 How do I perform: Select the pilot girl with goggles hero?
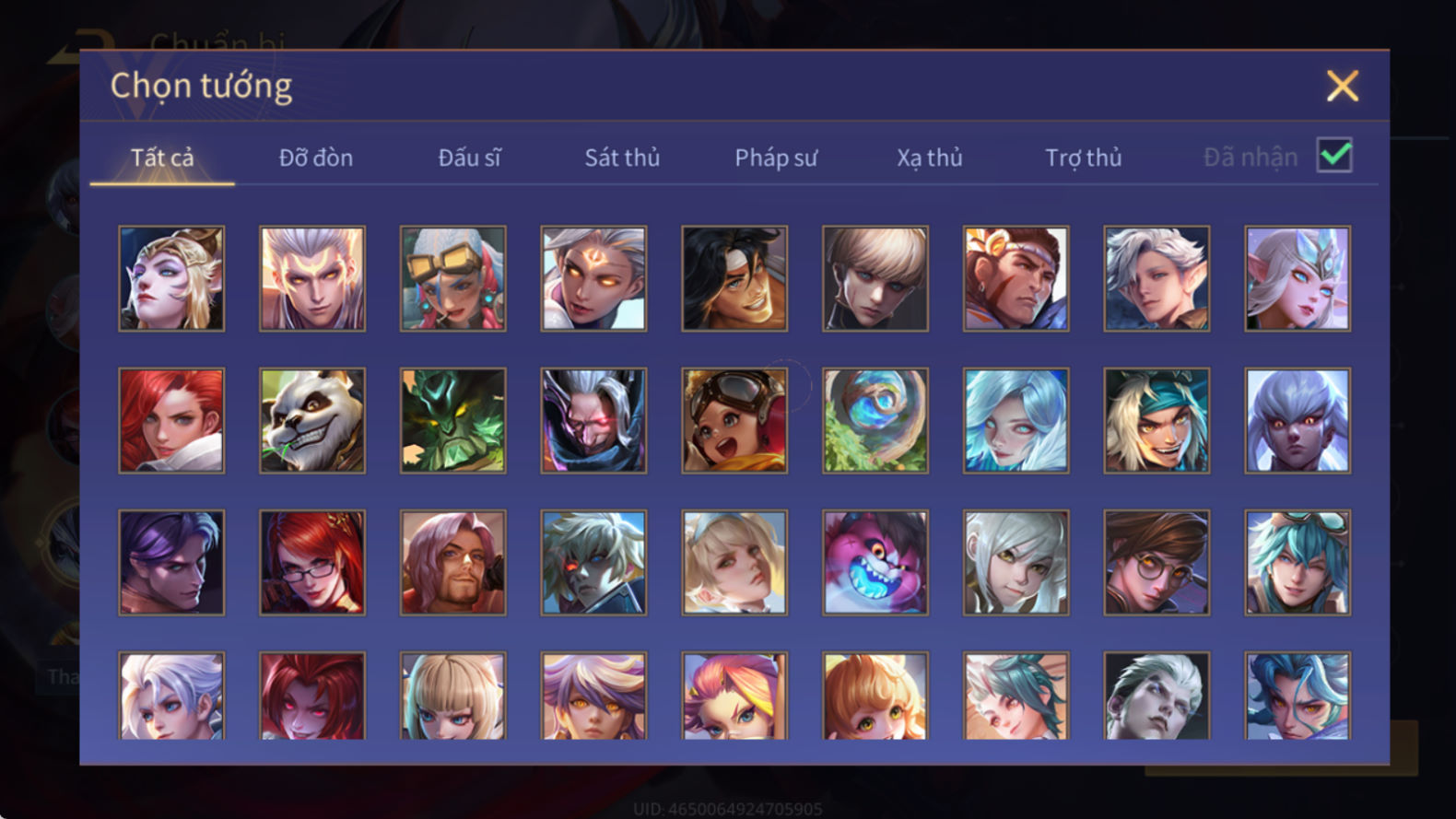pyautogui.click(x=734, y=421)
